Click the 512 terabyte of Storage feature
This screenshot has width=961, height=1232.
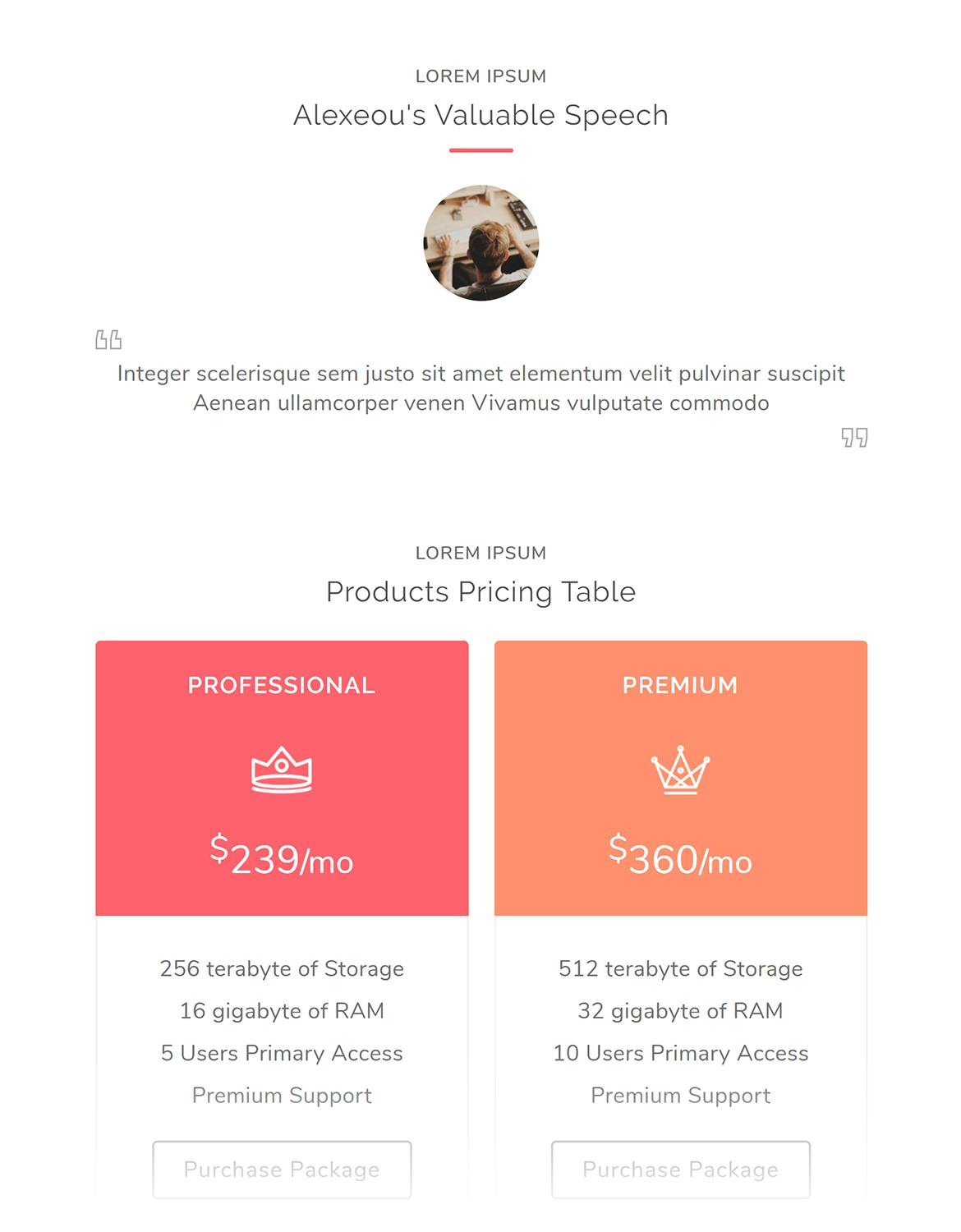pos(680,968)
